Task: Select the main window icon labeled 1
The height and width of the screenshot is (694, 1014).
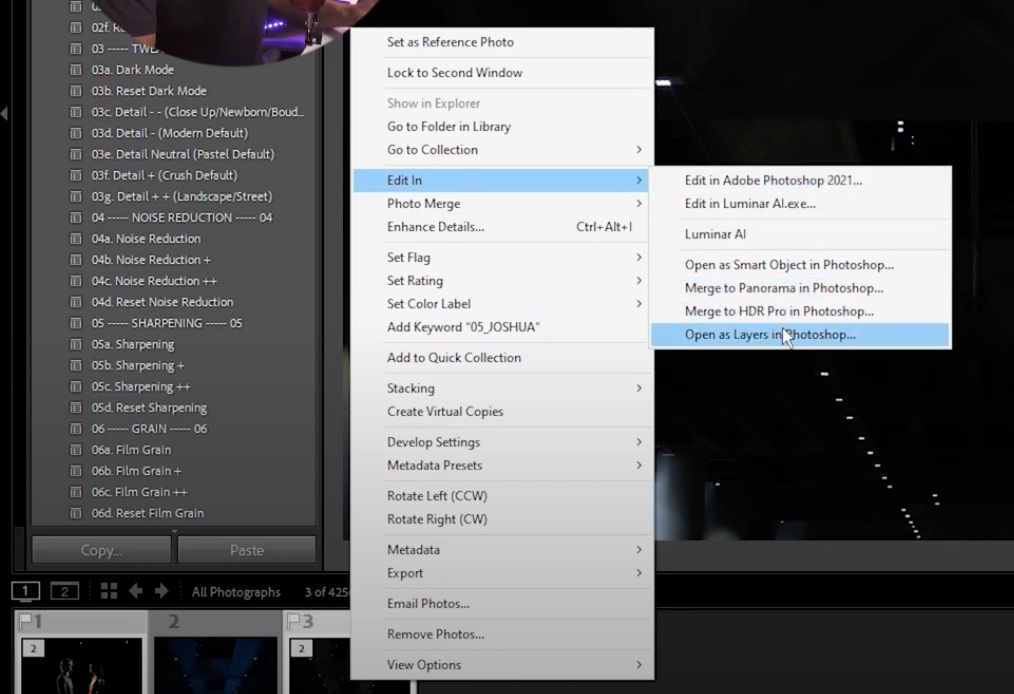Action: (x=24, y=590)
